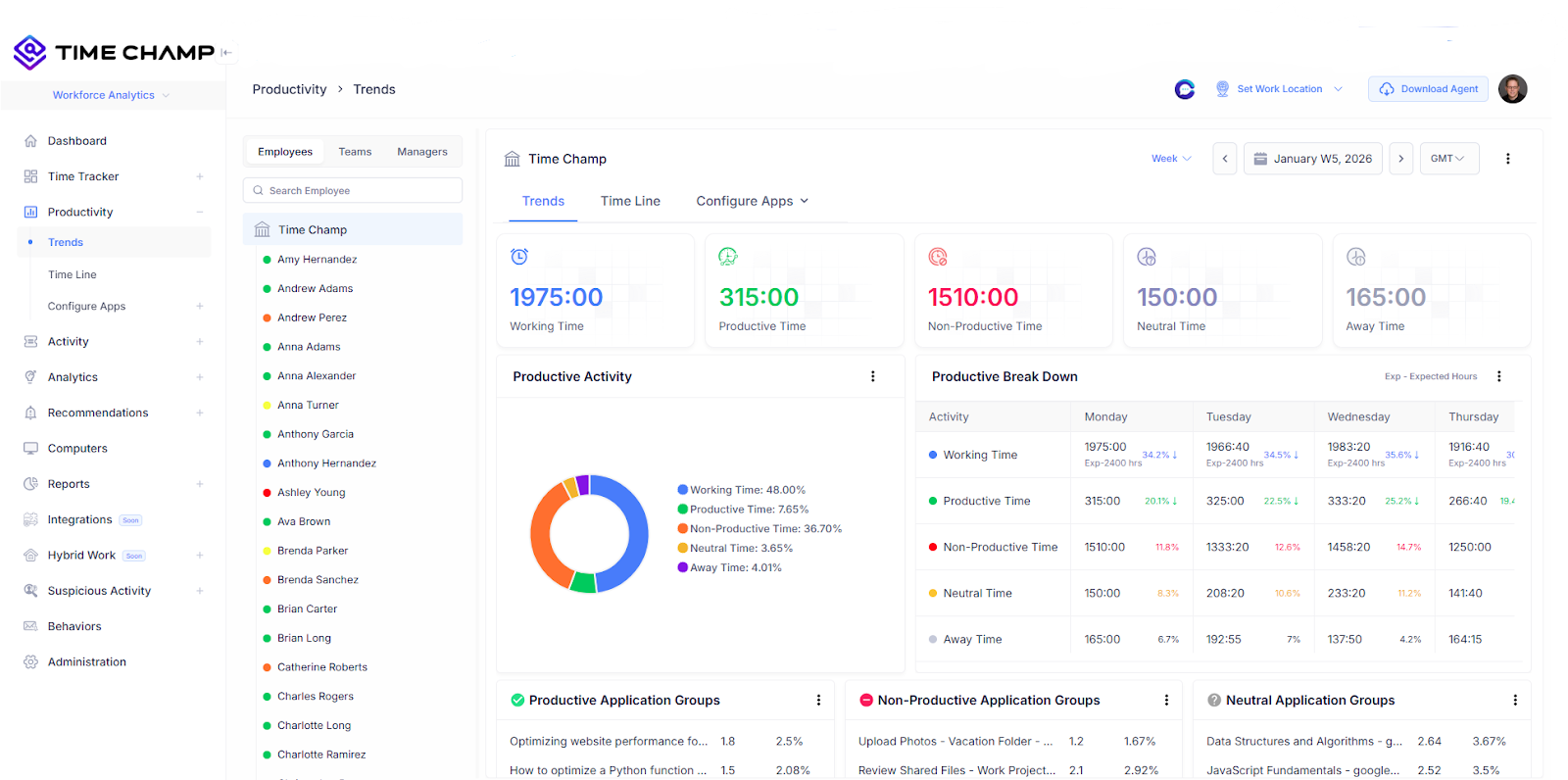The width and height of the screenshot is (1568, 780).
Task: Click the Hybrid Work sidebar icon
Action: (30, 556)
